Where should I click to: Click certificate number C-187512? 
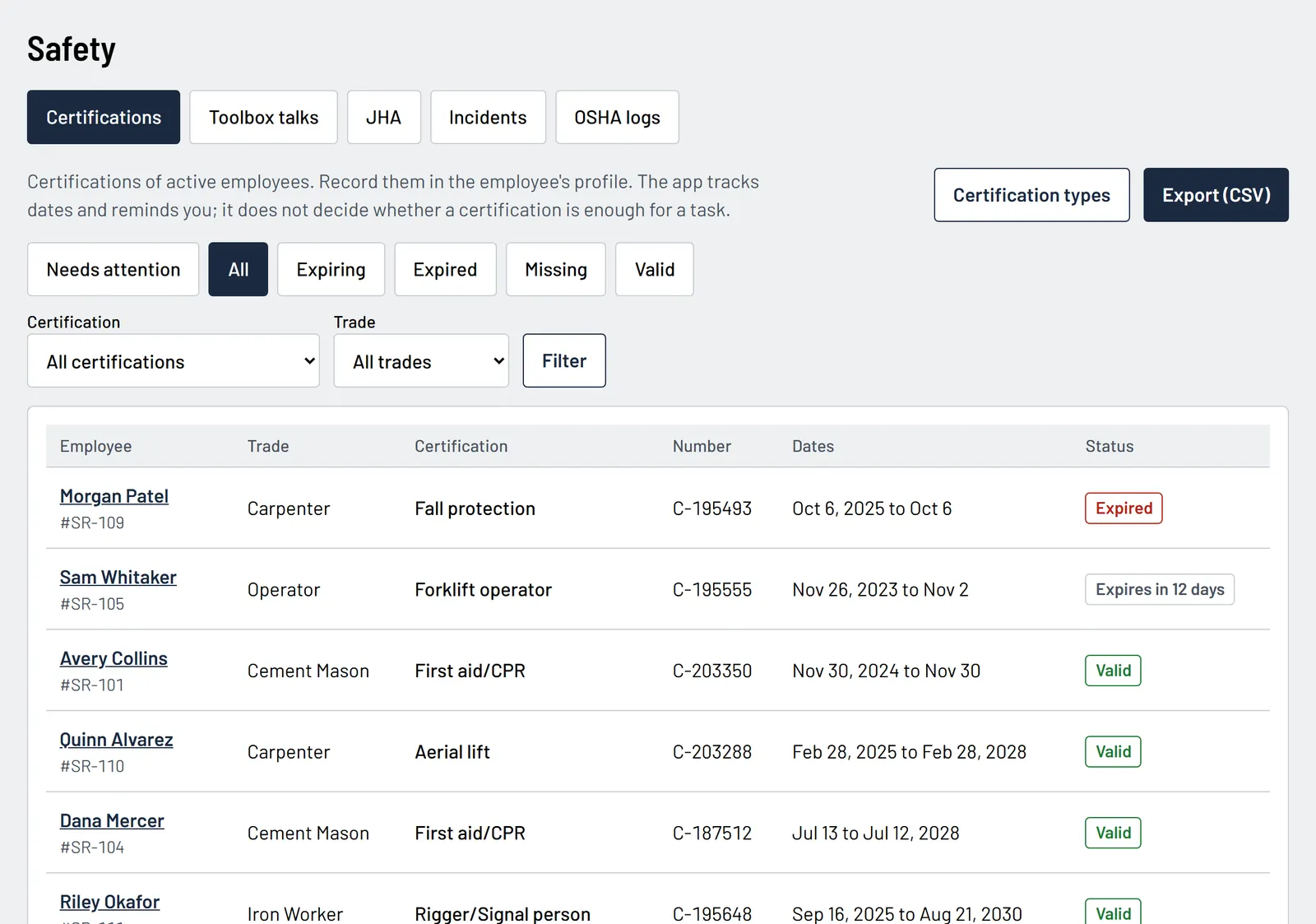712,833
